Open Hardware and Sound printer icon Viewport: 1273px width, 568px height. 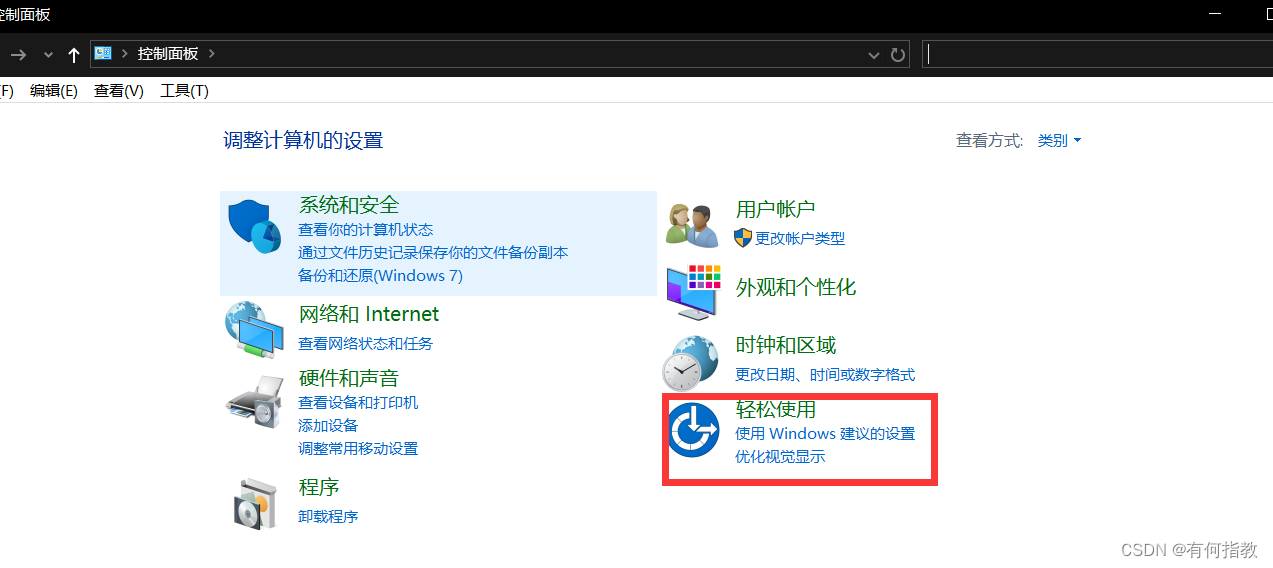[x=254, y=402]
